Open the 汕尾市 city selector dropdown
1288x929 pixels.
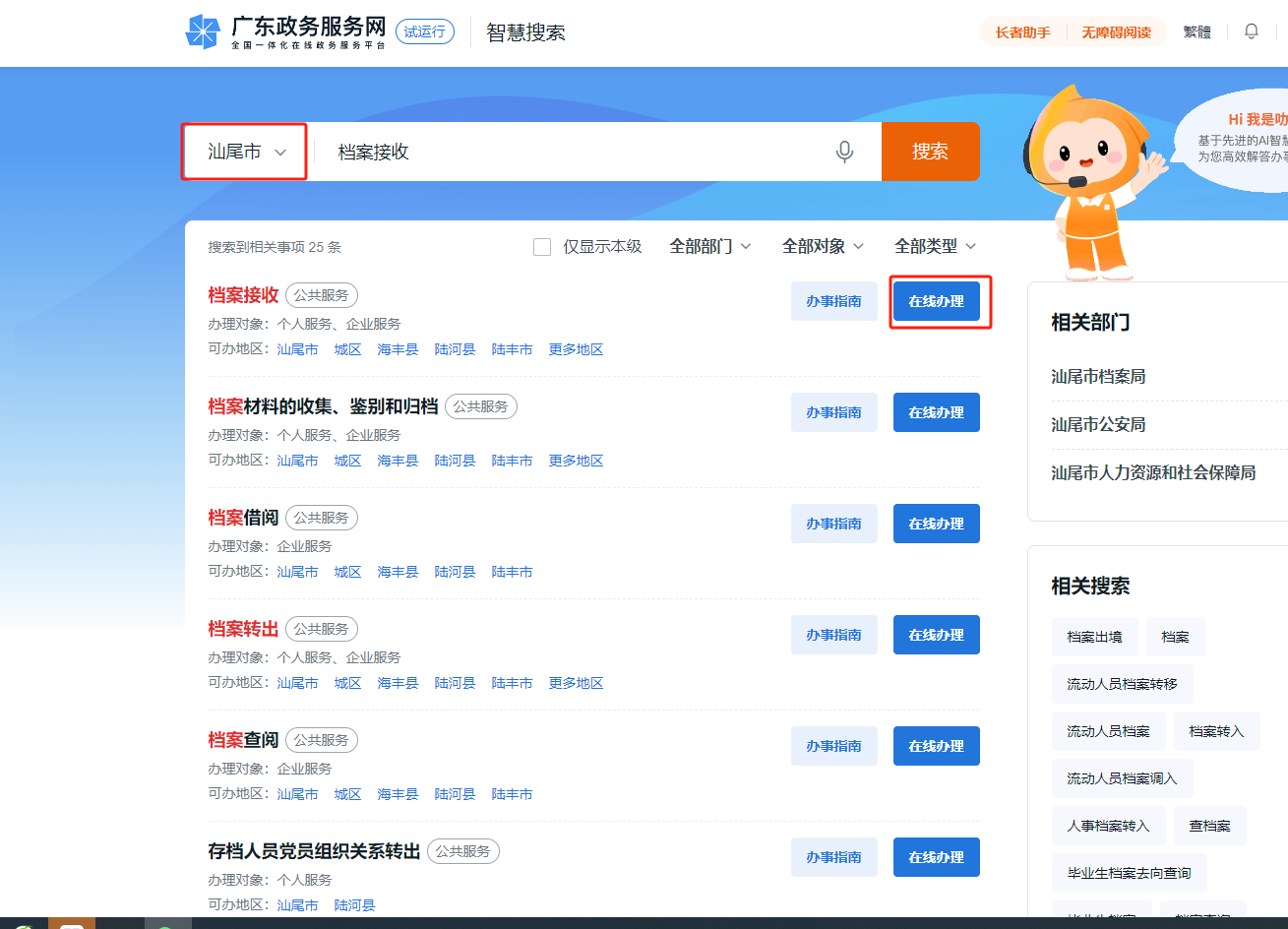tap(244, 151)
